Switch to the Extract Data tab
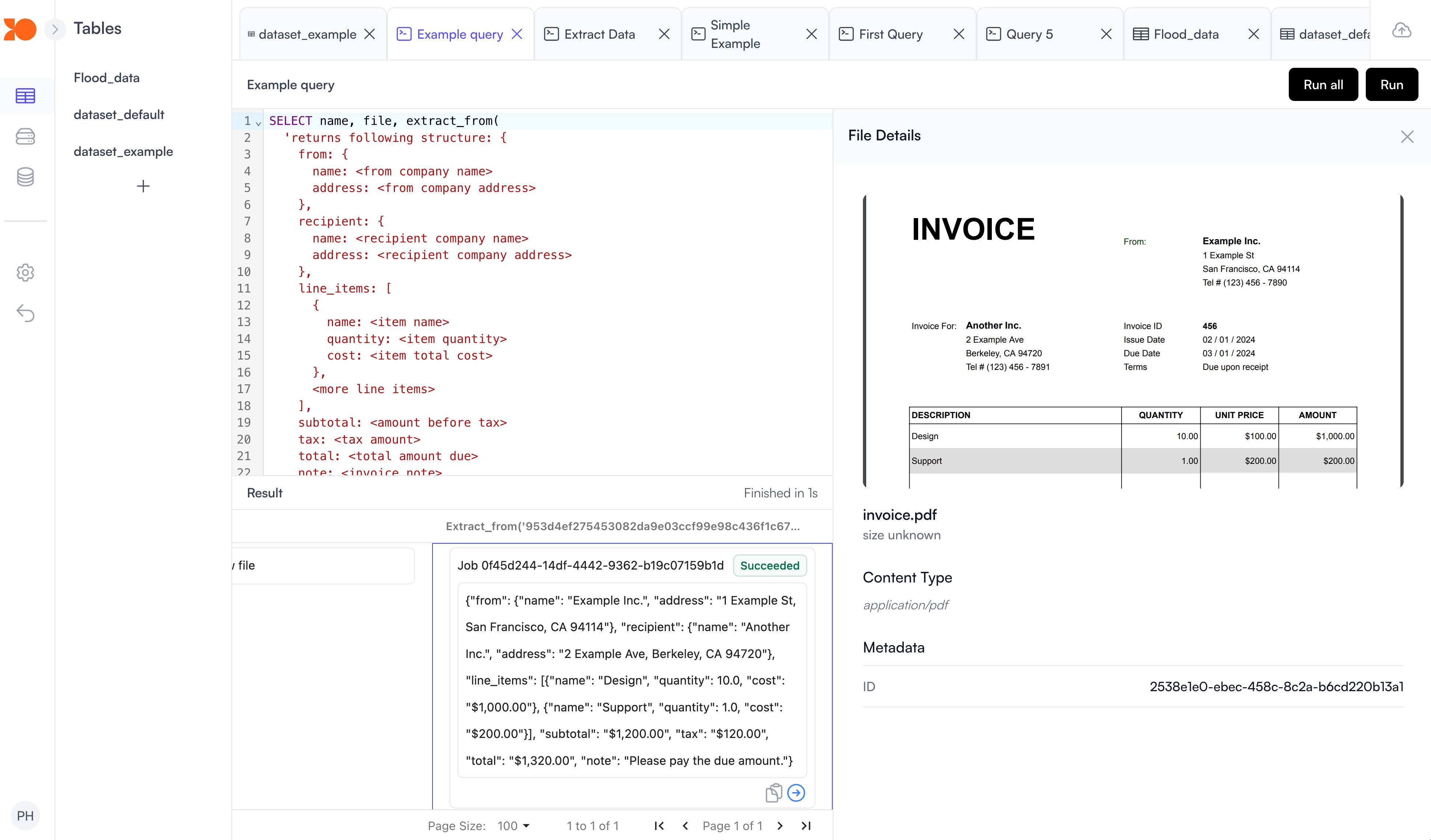This screenshot has height=840, width=1431. coord(599,35)
